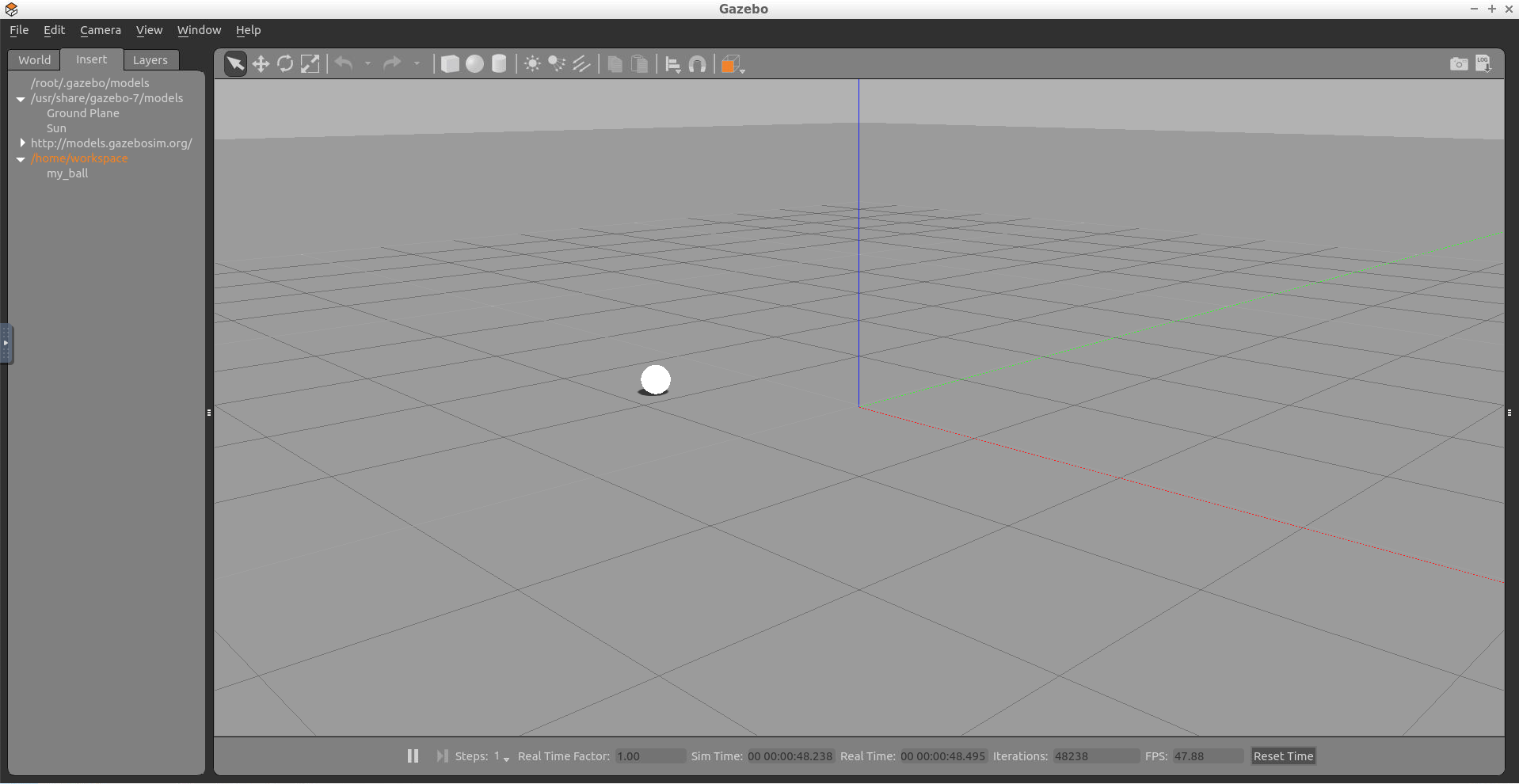Select the /root/.gazebo/models path
The height and width of the screenshot is (784, 1519).
(x=89, y=83)
